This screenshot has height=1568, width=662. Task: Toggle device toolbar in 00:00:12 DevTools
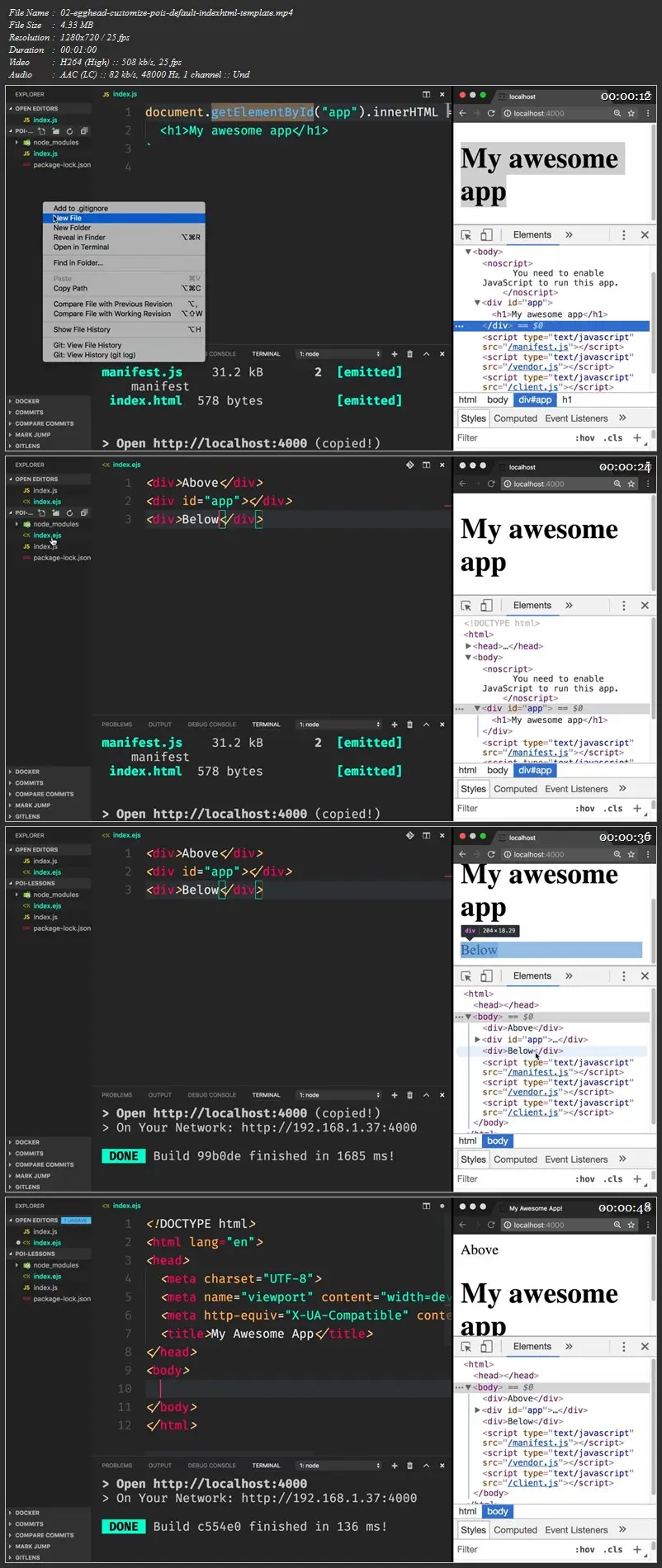[487, 235]
